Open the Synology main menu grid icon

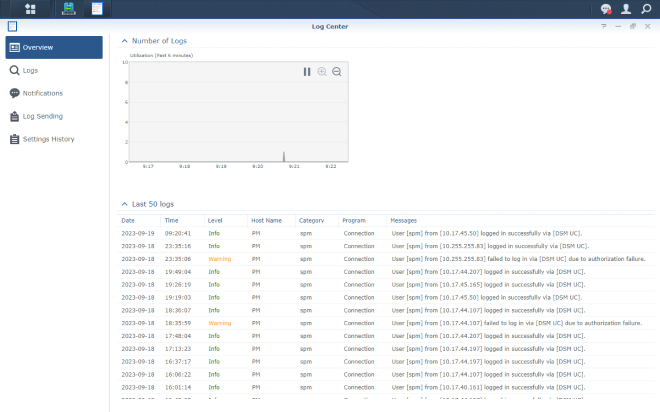click(30, 9)
